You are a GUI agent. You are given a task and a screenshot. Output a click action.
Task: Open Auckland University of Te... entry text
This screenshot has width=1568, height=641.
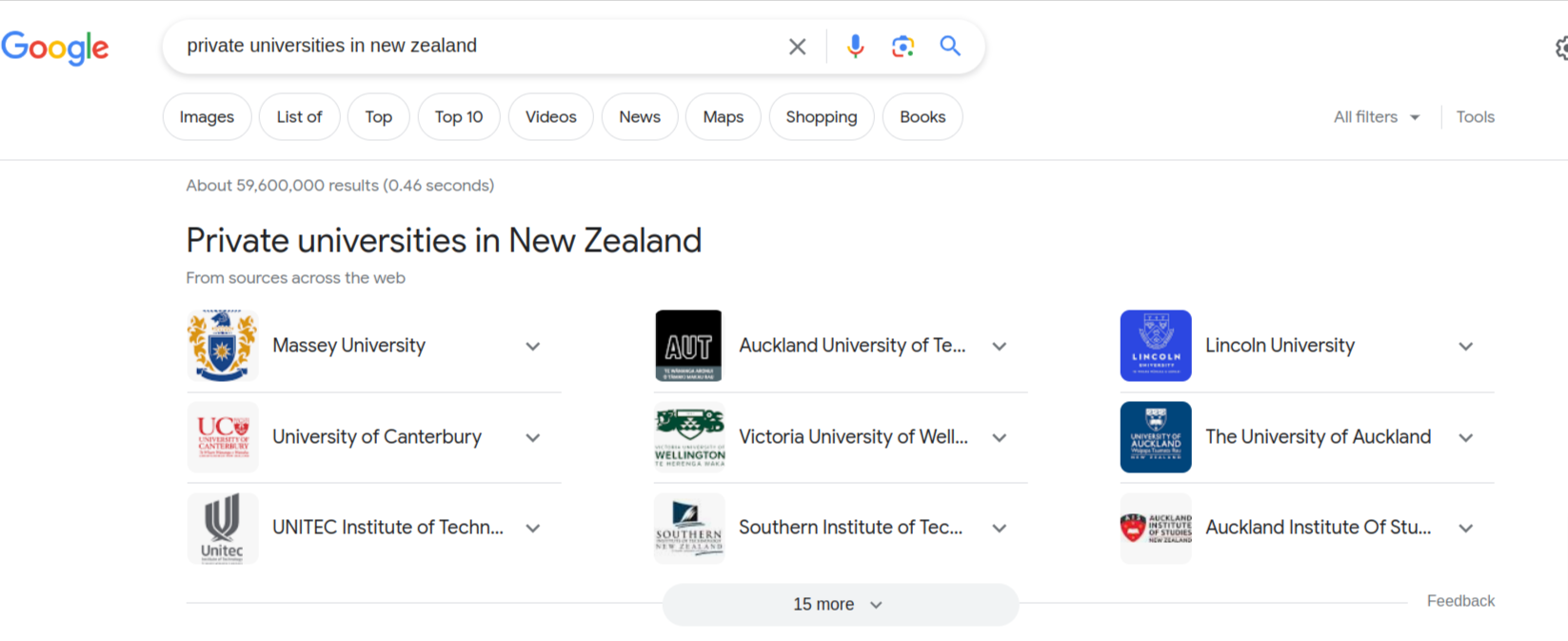(852, 346)
